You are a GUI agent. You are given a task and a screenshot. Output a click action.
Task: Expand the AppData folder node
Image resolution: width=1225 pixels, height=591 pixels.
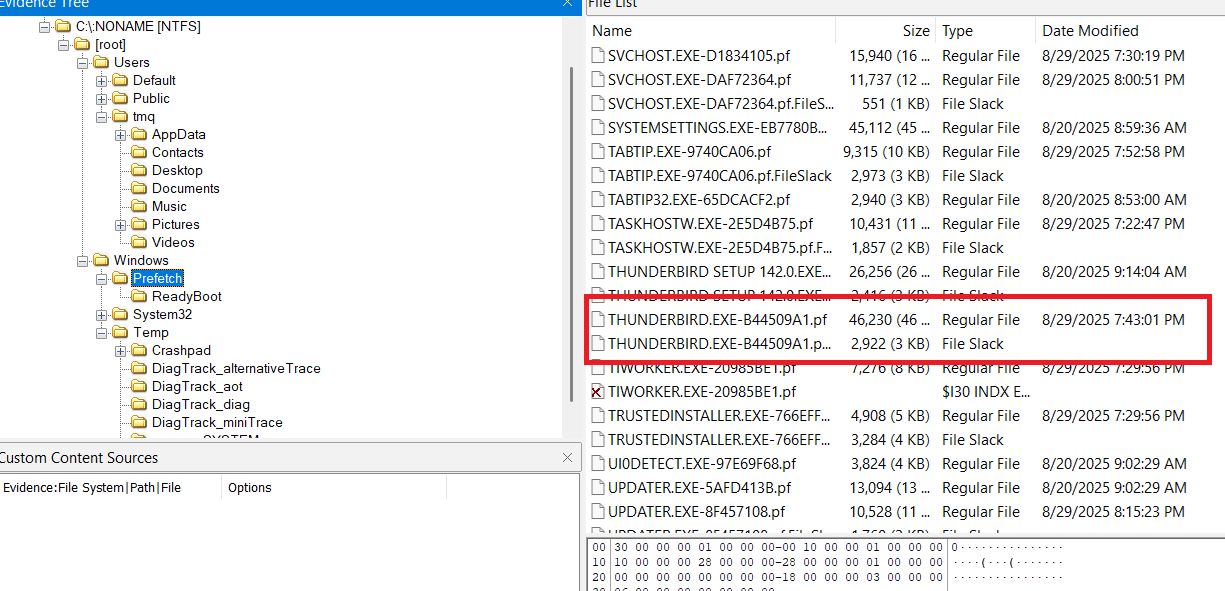click(x=121, y=134)
